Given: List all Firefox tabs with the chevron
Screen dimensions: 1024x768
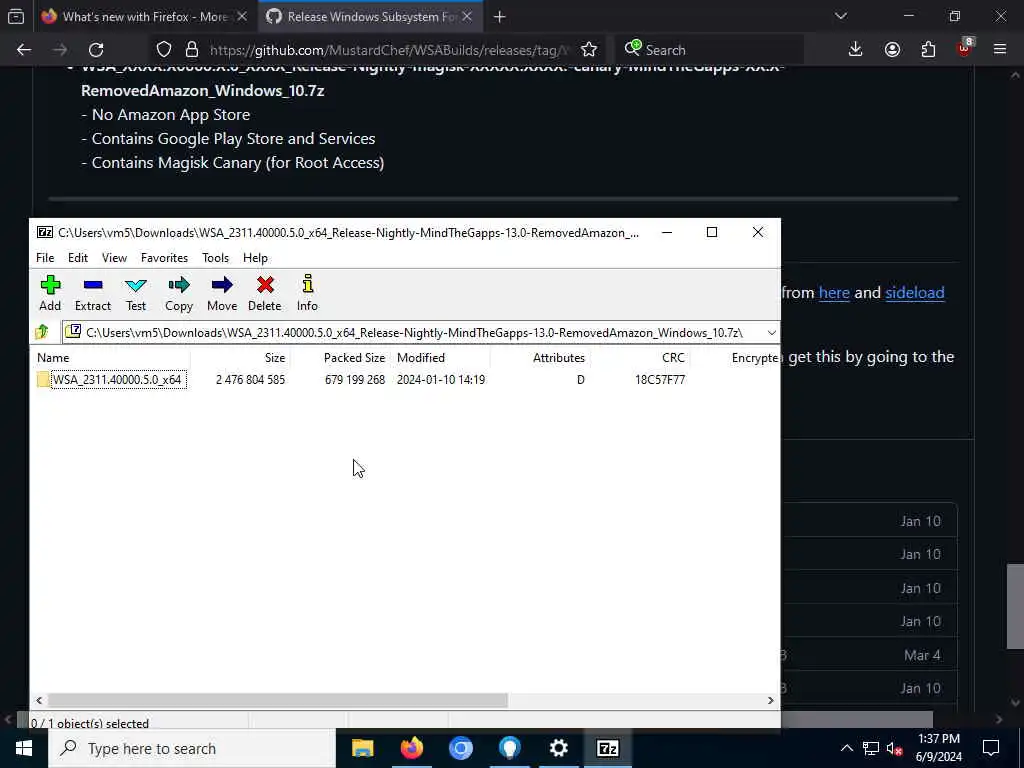Looking at the screenshot, I should [x=840, y=16].
